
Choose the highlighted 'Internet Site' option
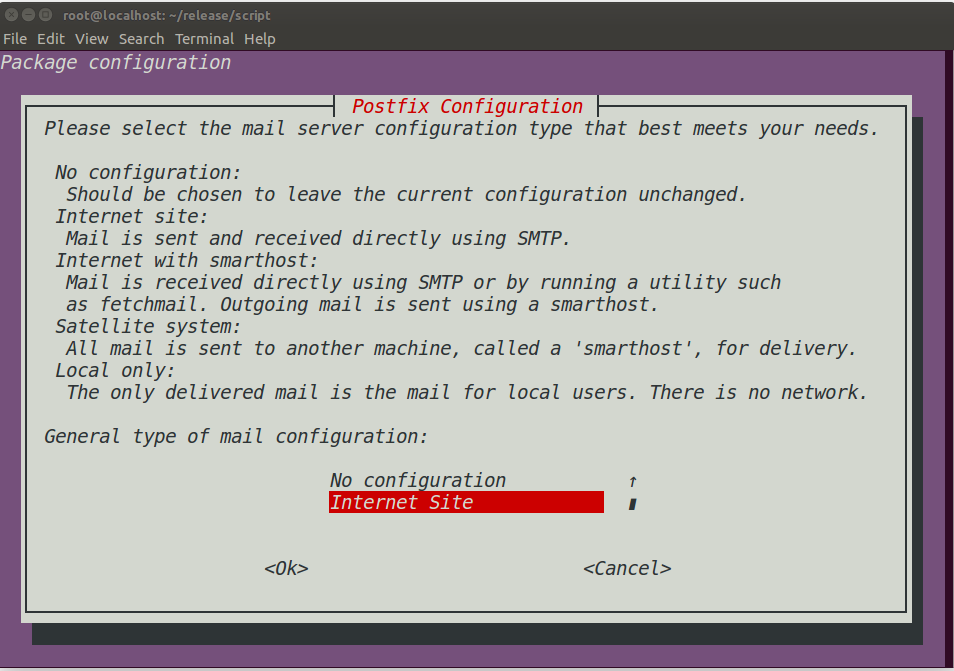point(466,502)
